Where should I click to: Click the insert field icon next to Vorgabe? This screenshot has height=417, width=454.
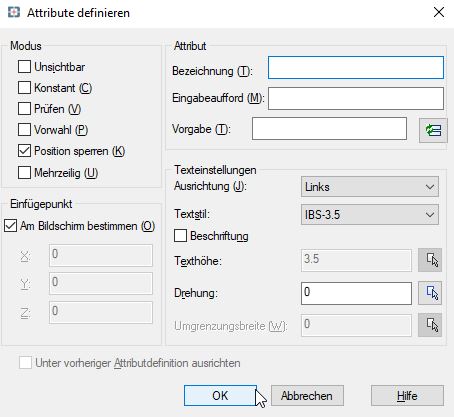point(433,130)
